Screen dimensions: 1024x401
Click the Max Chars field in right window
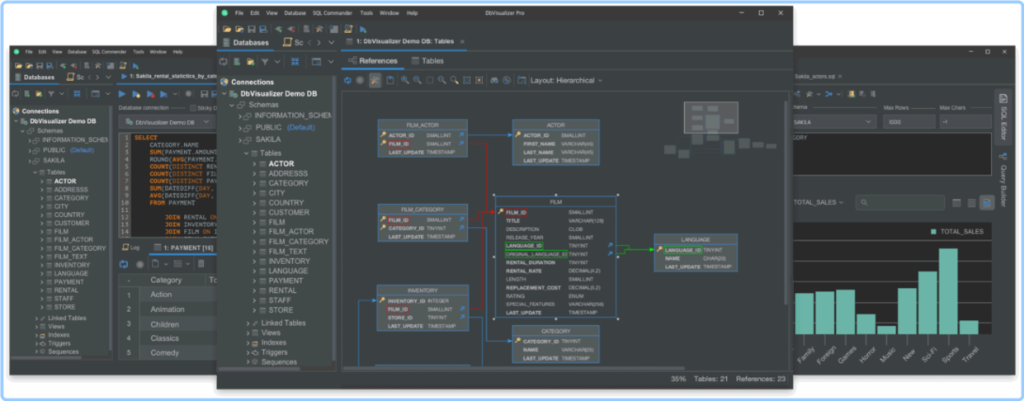click(x=965, y=122)
